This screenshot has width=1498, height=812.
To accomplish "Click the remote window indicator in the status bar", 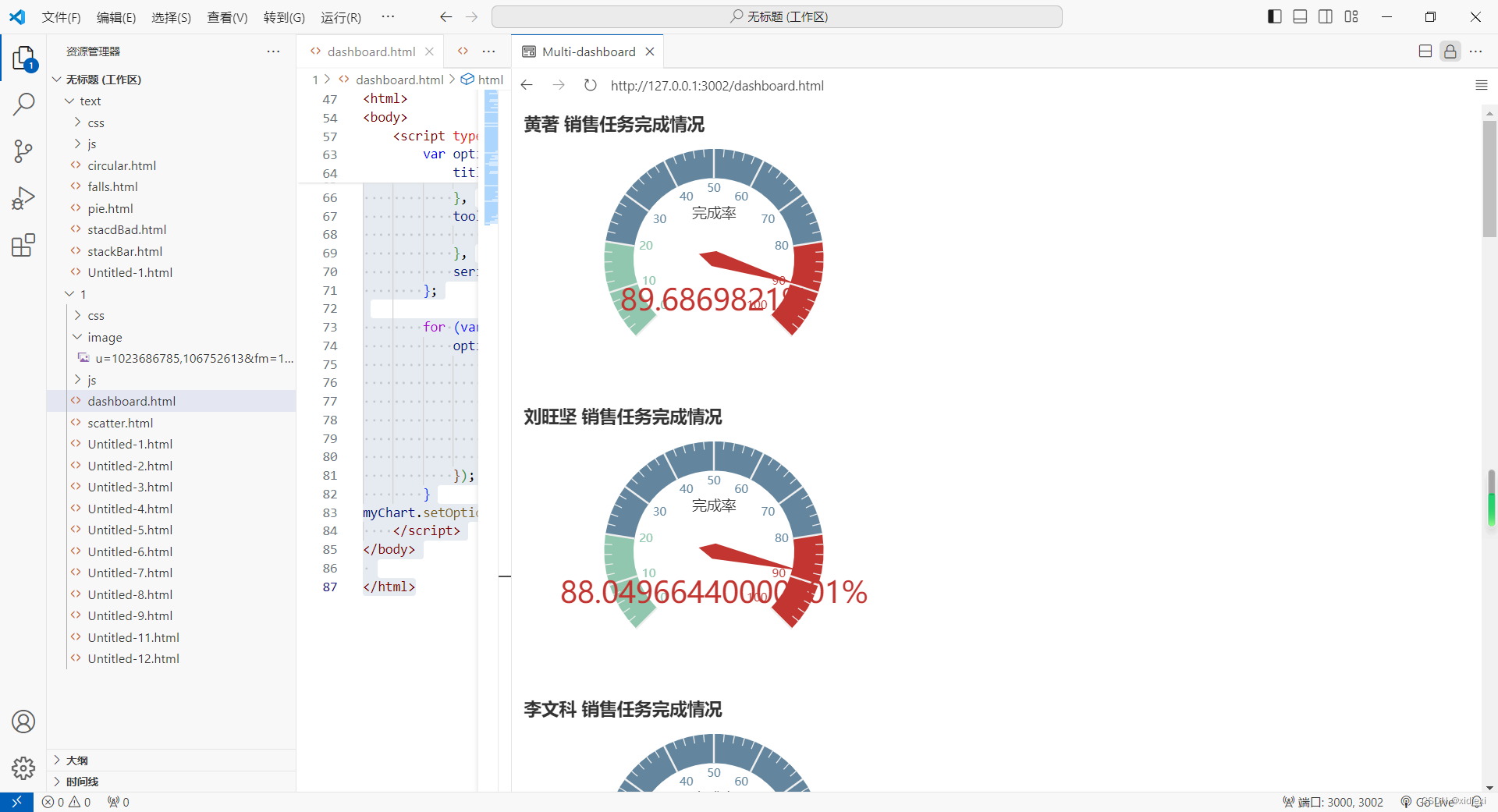I will coord(16,802).
